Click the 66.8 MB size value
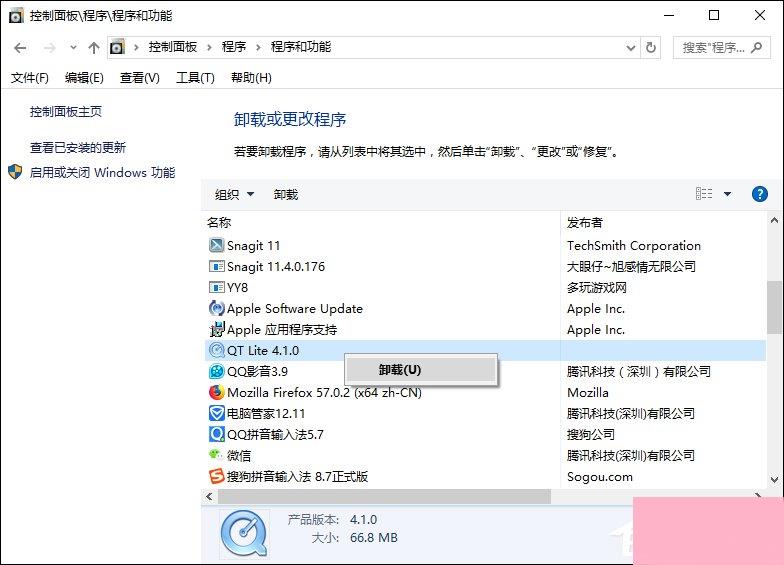The width and height of the screenshot is (784, 565). (374, 538)
